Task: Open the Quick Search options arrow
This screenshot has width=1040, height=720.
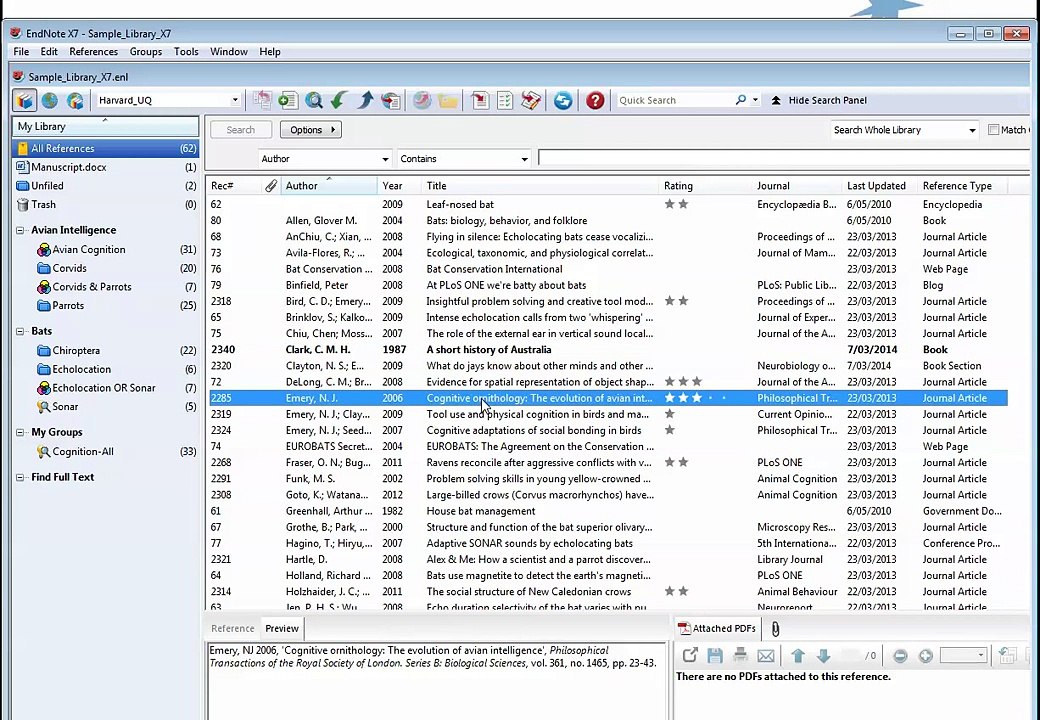Action: pyautogui.click(x=755, y=100)
